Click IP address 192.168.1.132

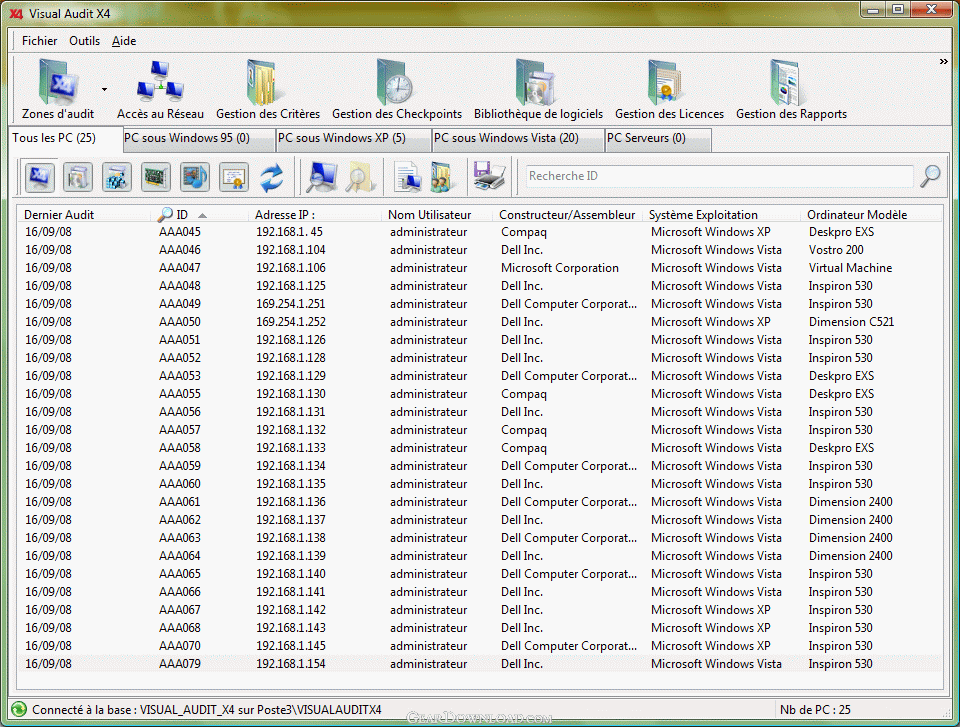[x=291, y=430]
